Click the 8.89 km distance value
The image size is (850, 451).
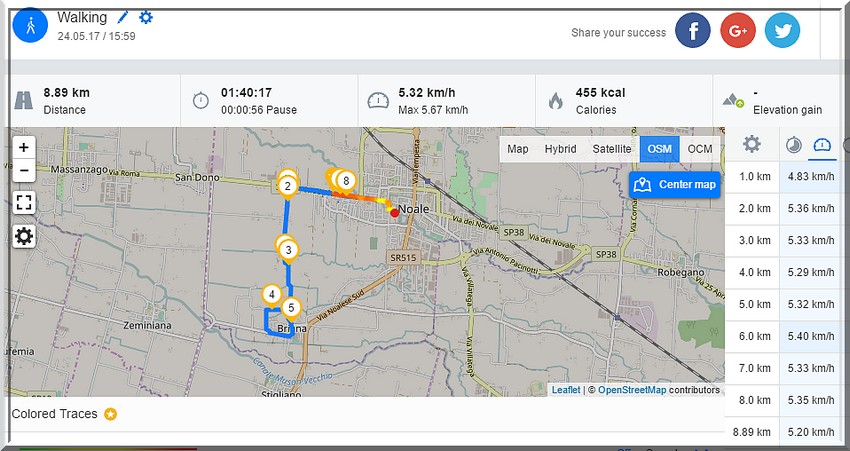[x=67, y=93]
